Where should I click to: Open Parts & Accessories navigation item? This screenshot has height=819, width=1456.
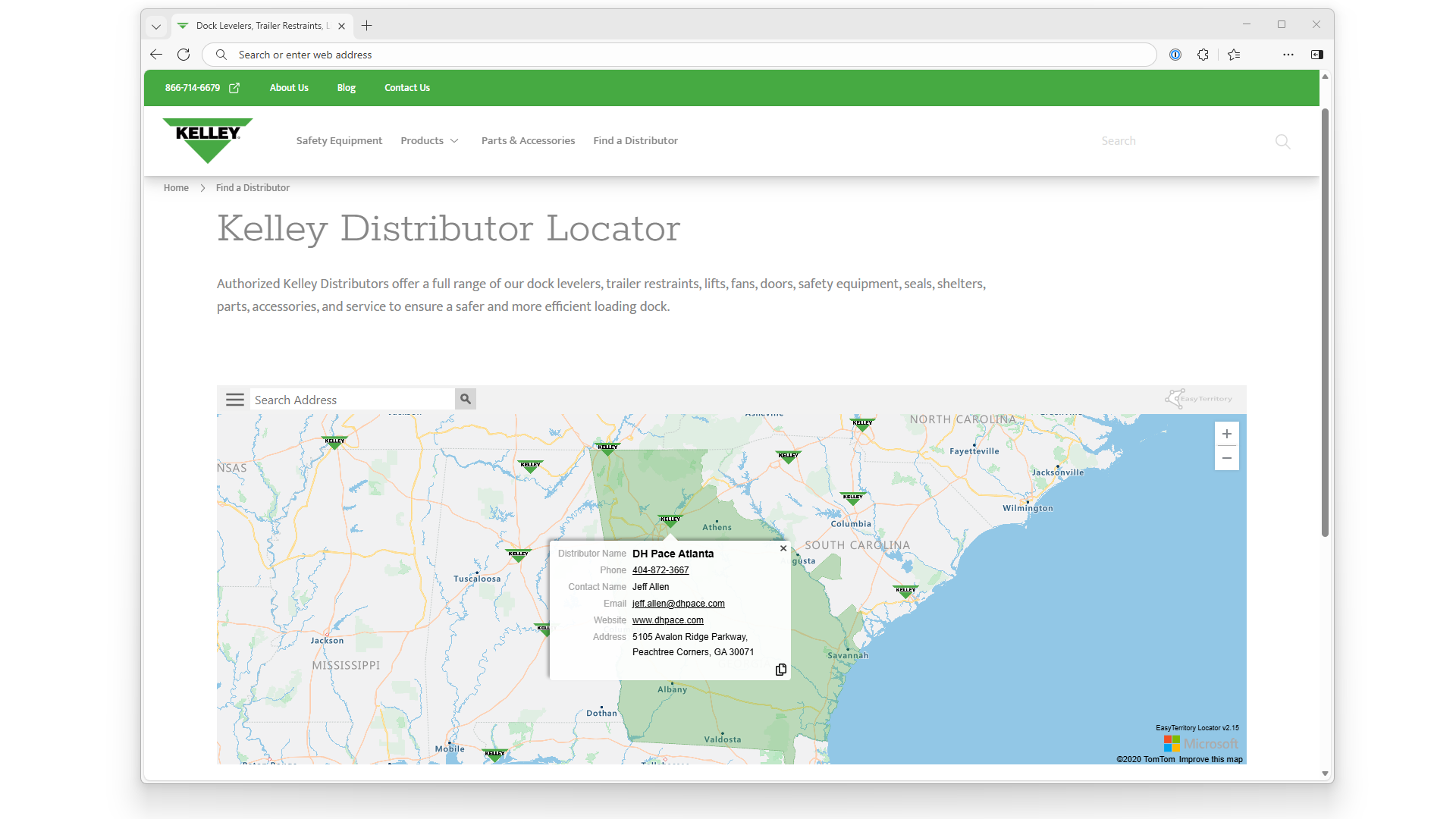(528, 140)
